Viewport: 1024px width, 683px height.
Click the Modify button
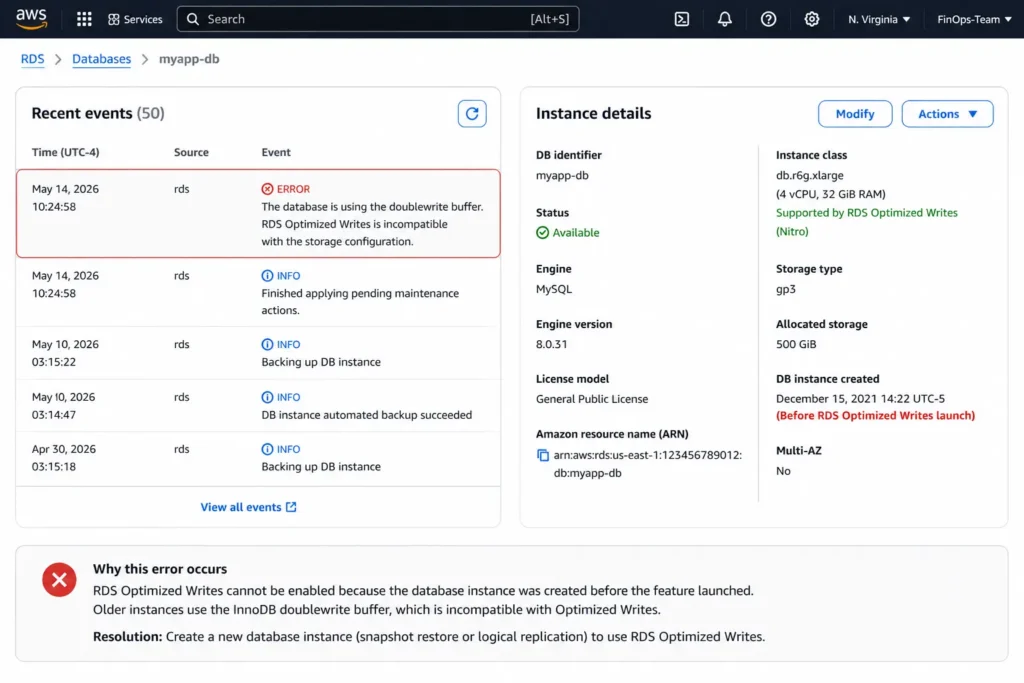[854, 114]
